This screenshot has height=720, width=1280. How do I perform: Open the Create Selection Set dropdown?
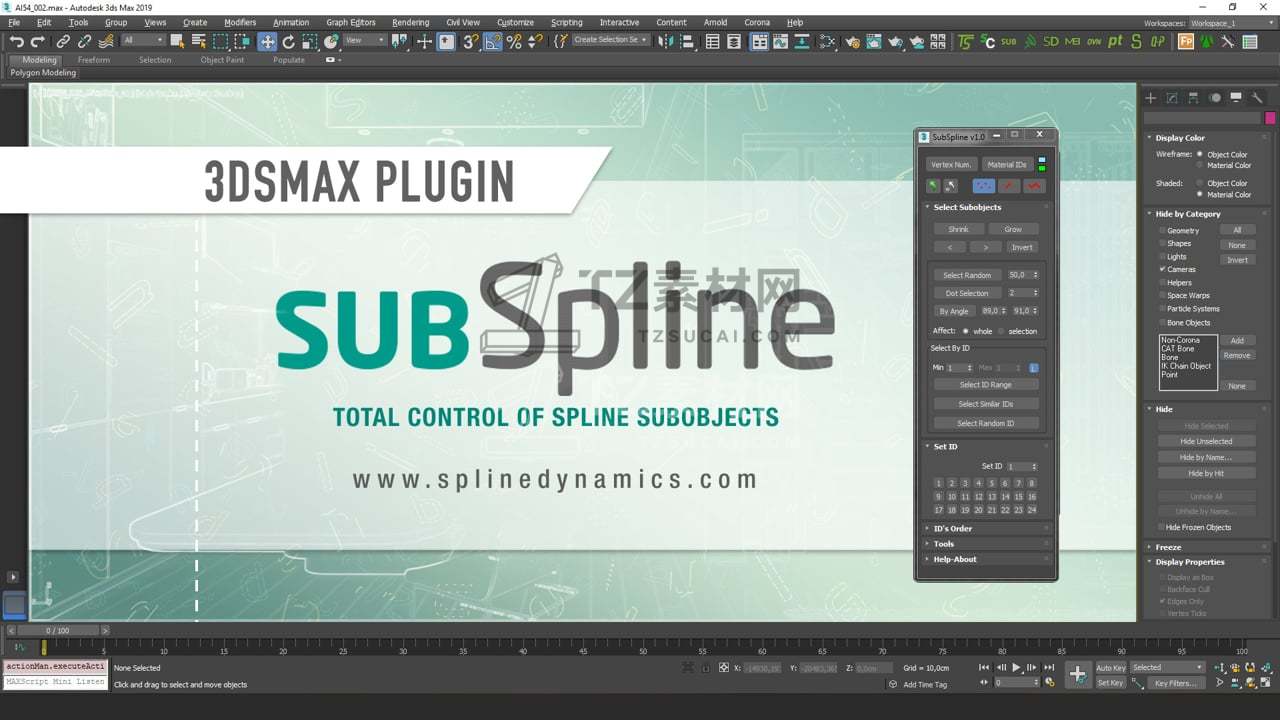[x=610, y=41]
